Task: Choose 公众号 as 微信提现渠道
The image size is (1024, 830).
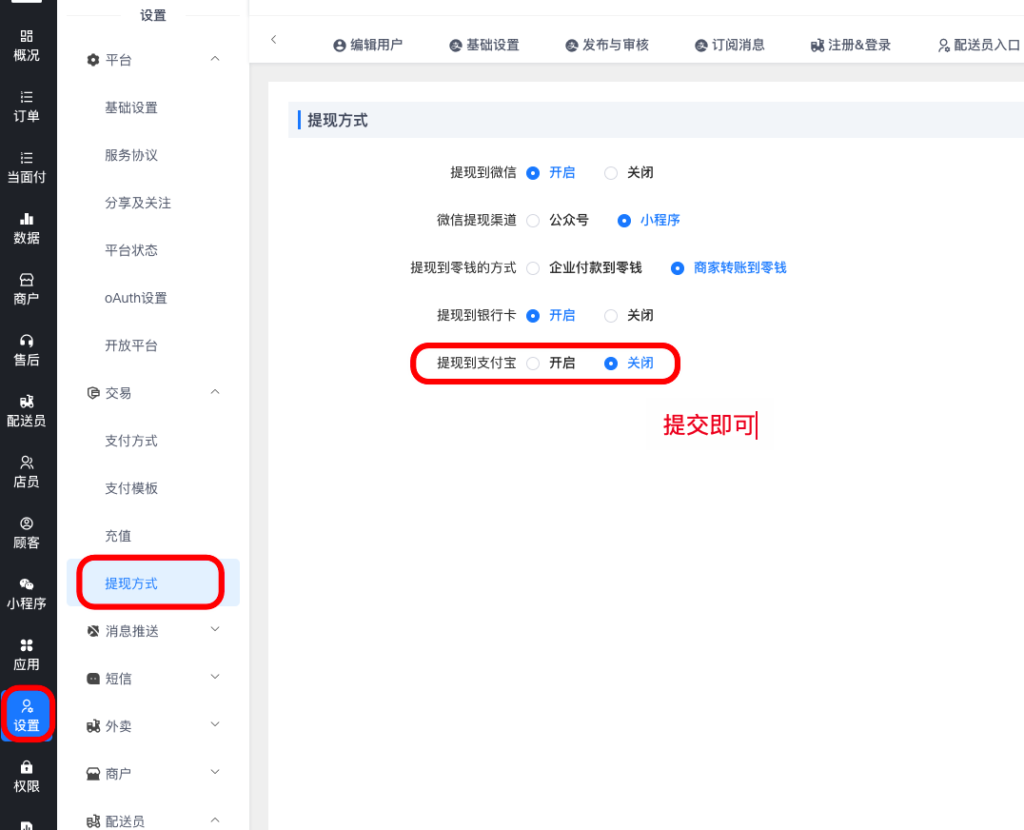Action: coord(533,220)
